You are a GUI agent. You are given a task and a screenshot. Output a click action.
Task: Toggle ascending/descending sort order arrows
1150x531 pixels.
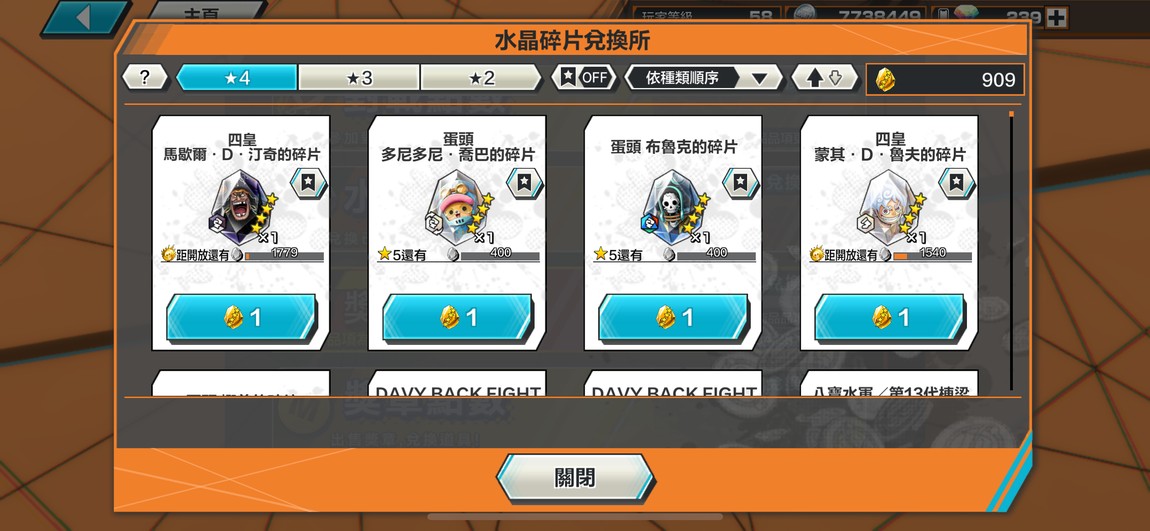tap(824, 78)
